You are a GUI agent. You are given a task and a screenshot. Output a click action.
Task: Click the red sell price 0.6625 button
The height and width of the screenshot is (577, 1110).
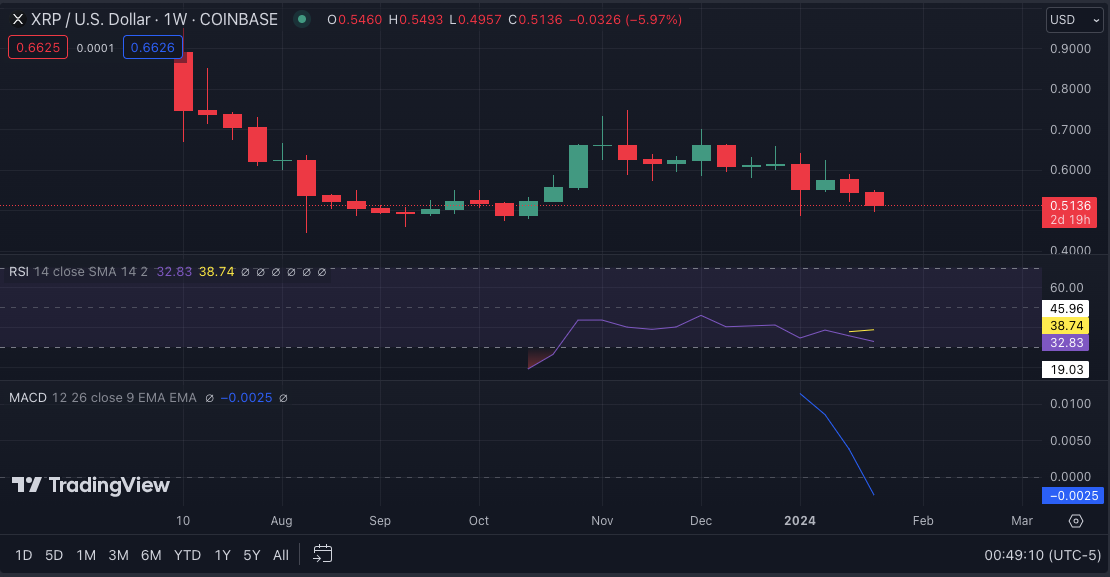click(x=38, y=47)
